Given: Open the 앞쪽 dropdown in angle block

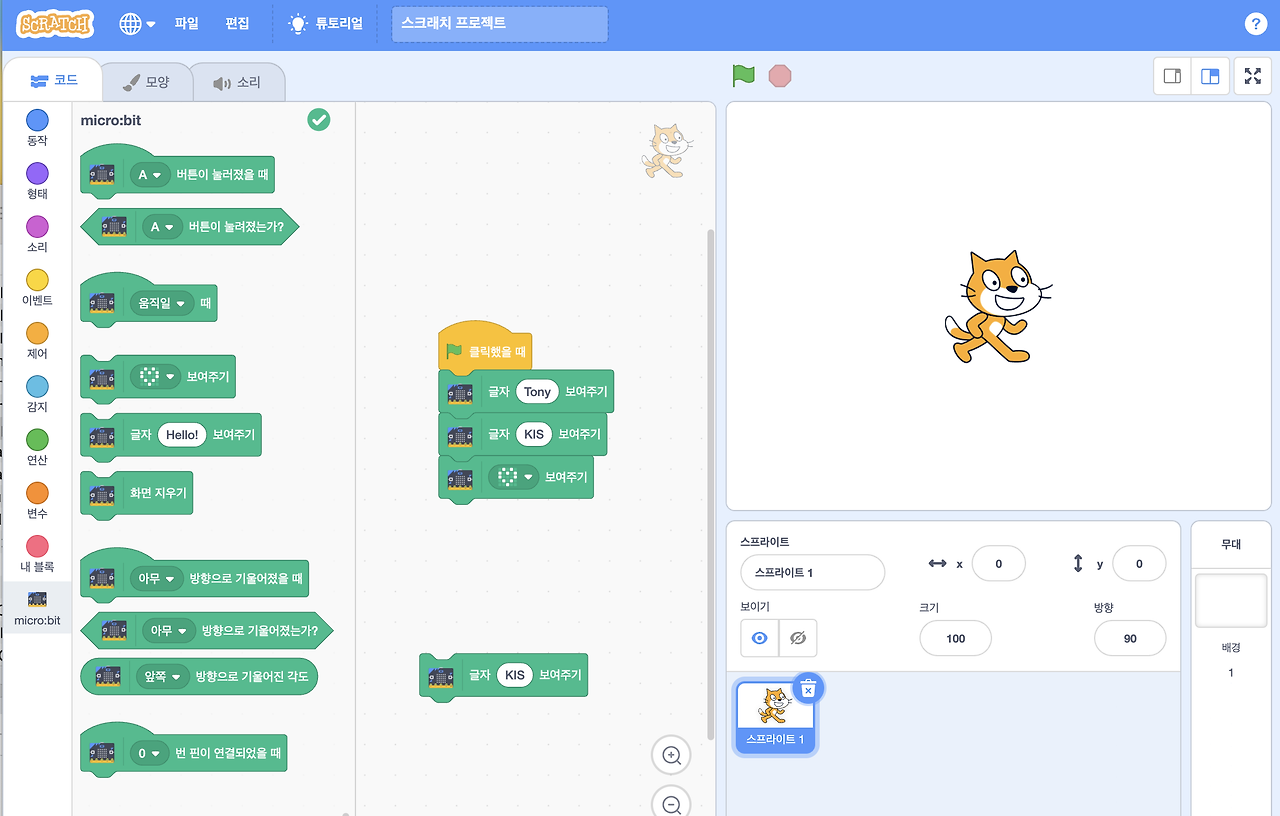Looking at the screenshot, I should pyautogui.click(x=163, y=676).
